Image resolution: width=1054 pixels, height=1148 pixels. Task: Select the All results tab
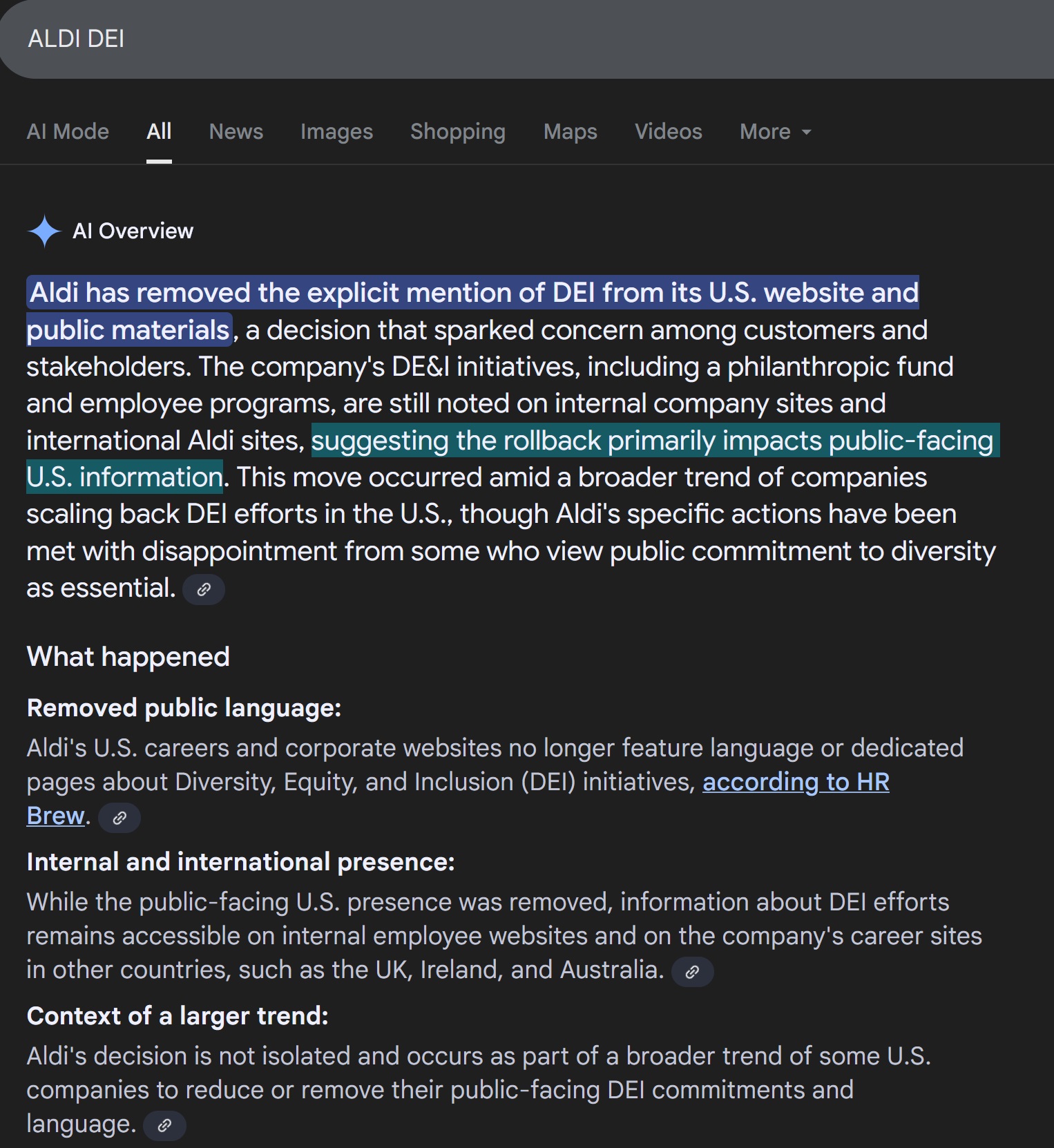click(x=159, y=131)
